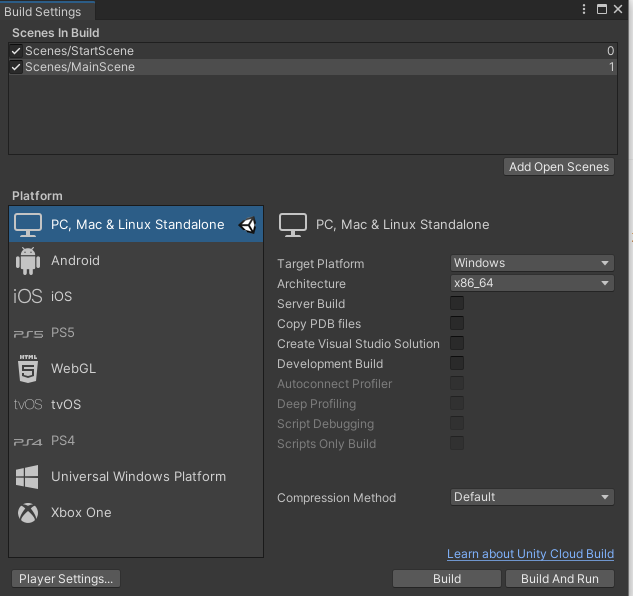Select the Scenes/StartScene row
The width and height of the screenshot is (633, 596).
pyautogui.click(x=313, y=51)
